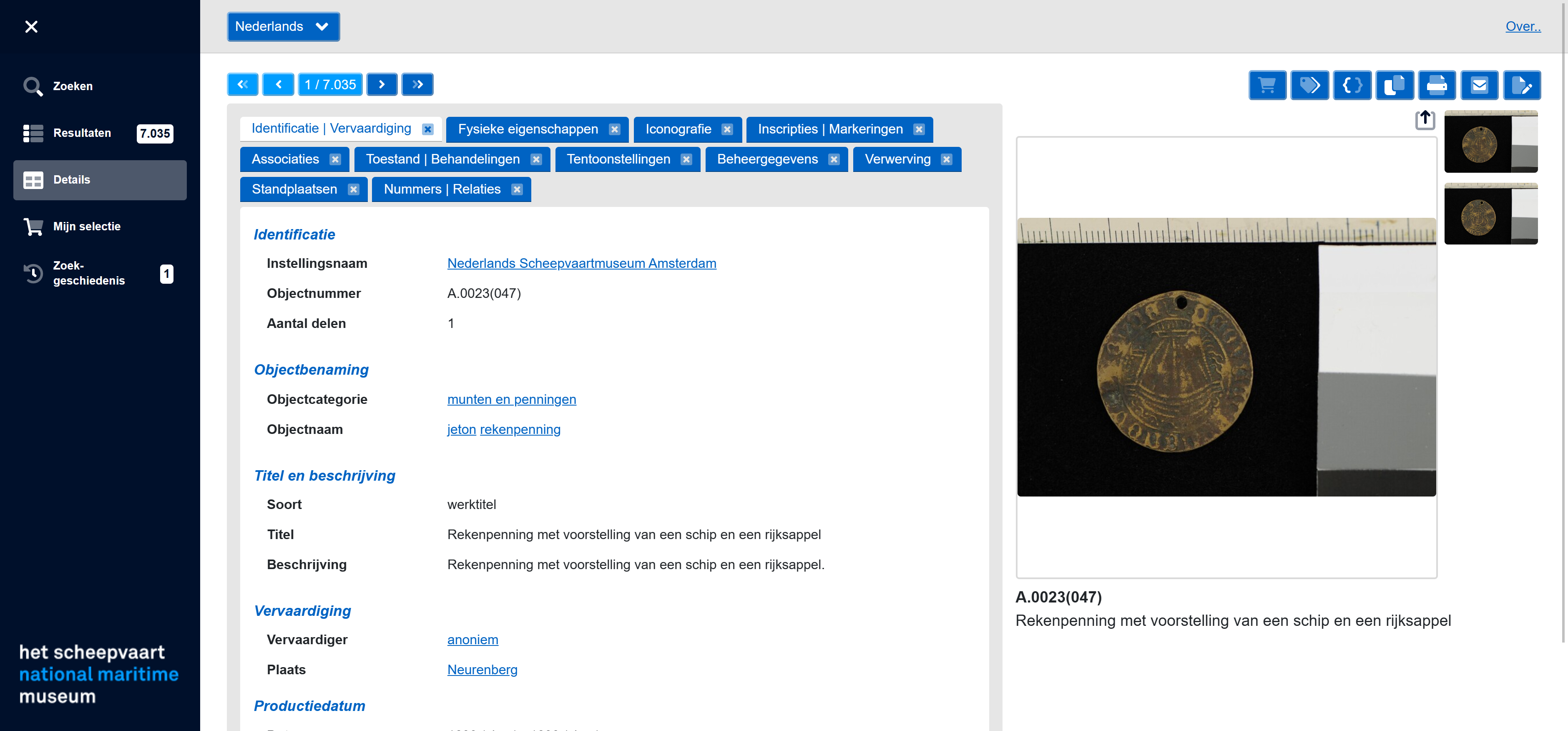Image resolution: width=1568 pixels, height=731 pixels.
Task: Print the record with printer icon
Action: [x=1437, y=85]
